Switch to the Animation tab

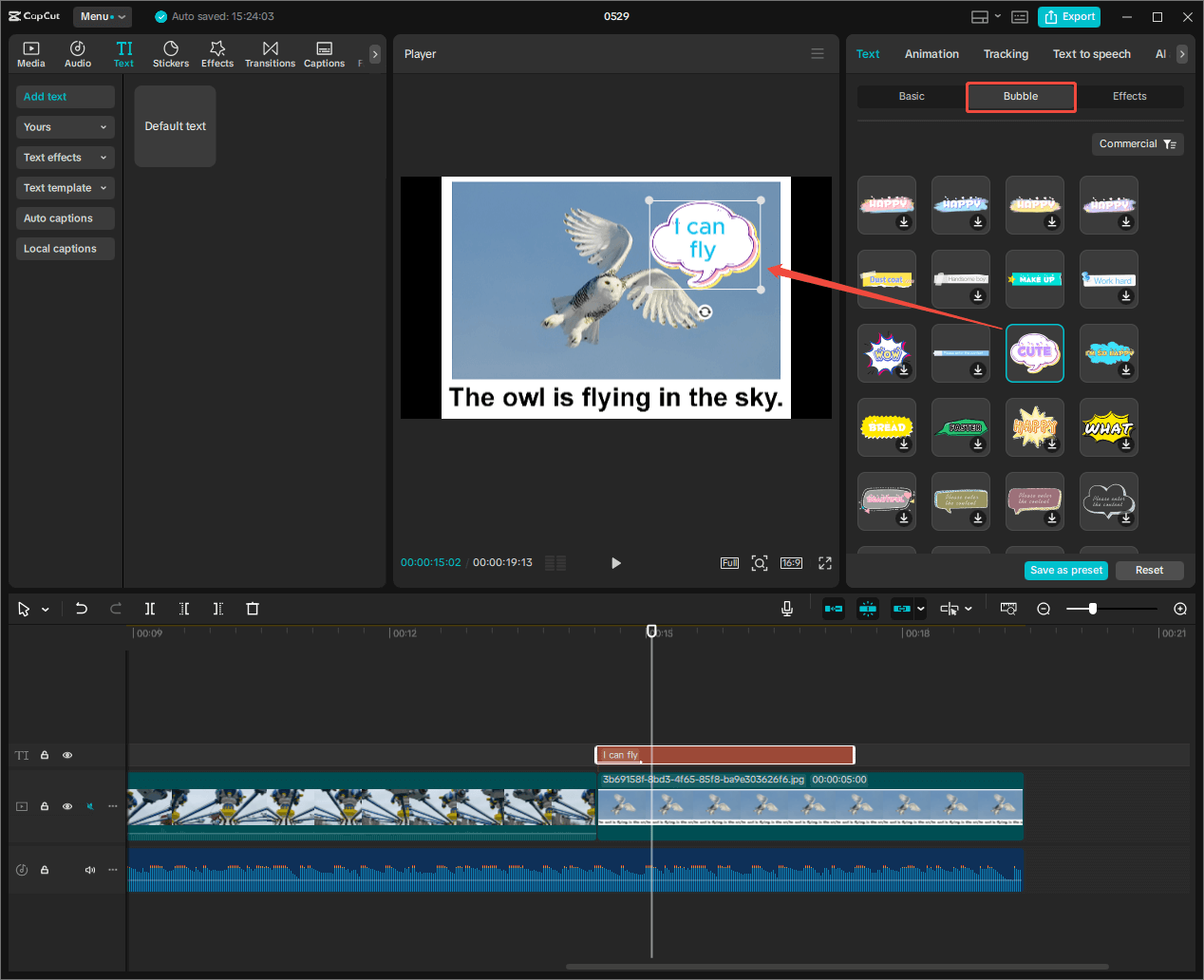click(x=931, y=54)
